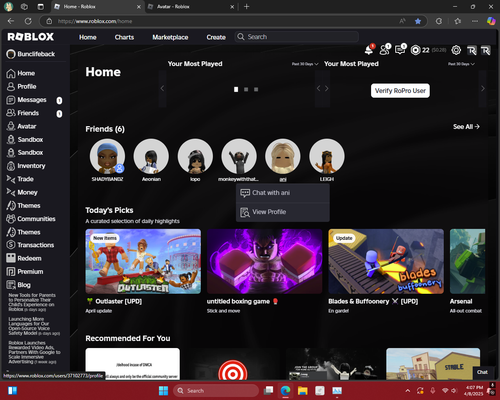Refresh the page
500x400 pixels.
pos(28,21)
